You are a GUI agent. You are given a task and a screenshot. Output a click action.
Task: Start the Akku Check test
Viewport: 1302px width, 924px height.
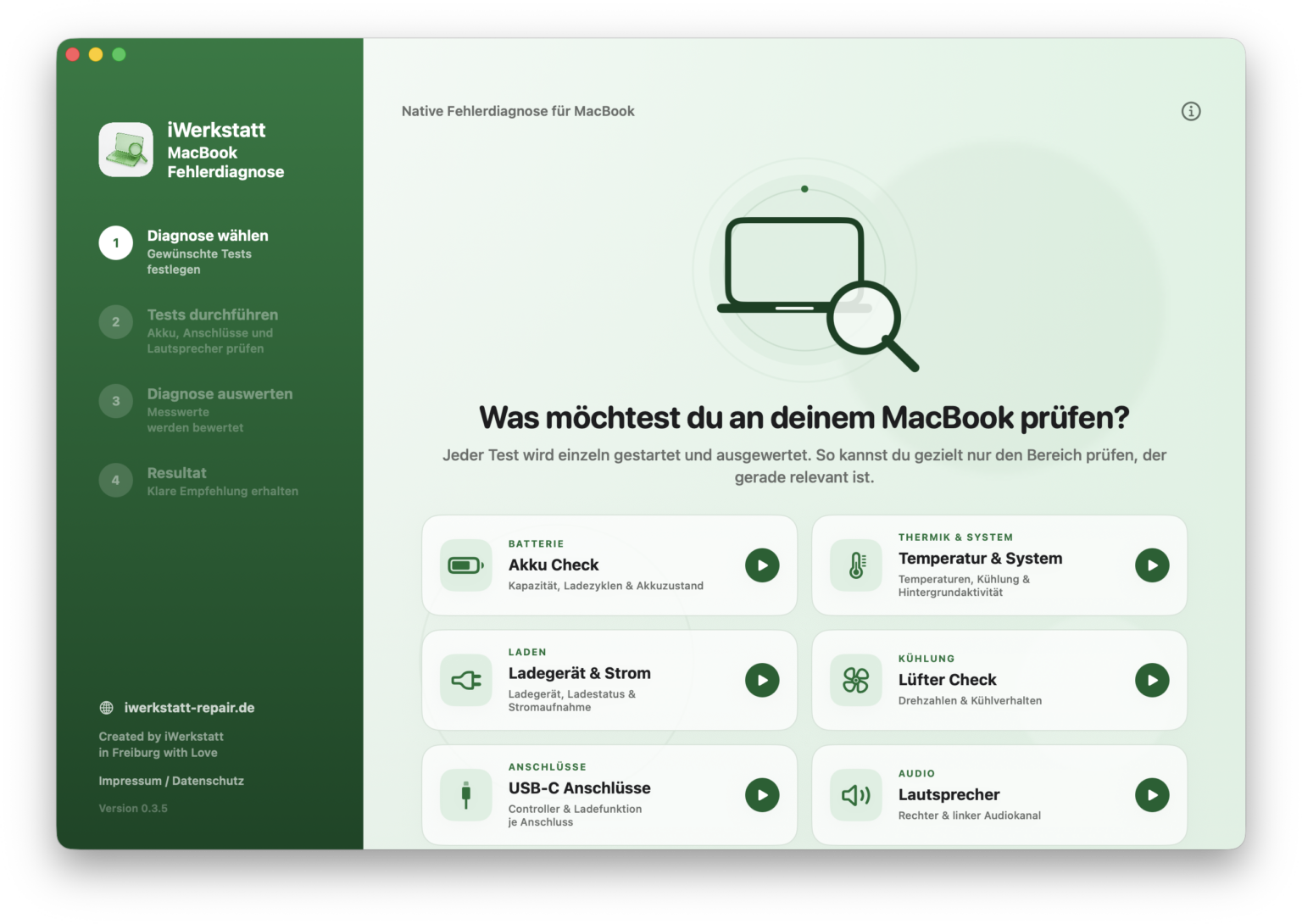tap(762, 565)
